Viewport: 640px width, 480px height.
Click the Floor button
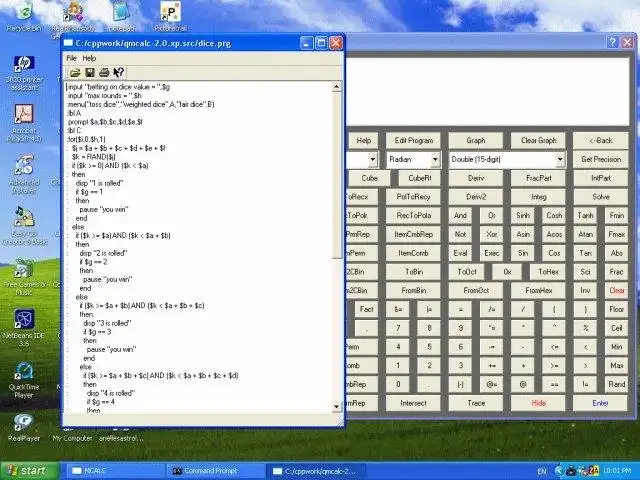coord(617,309)
